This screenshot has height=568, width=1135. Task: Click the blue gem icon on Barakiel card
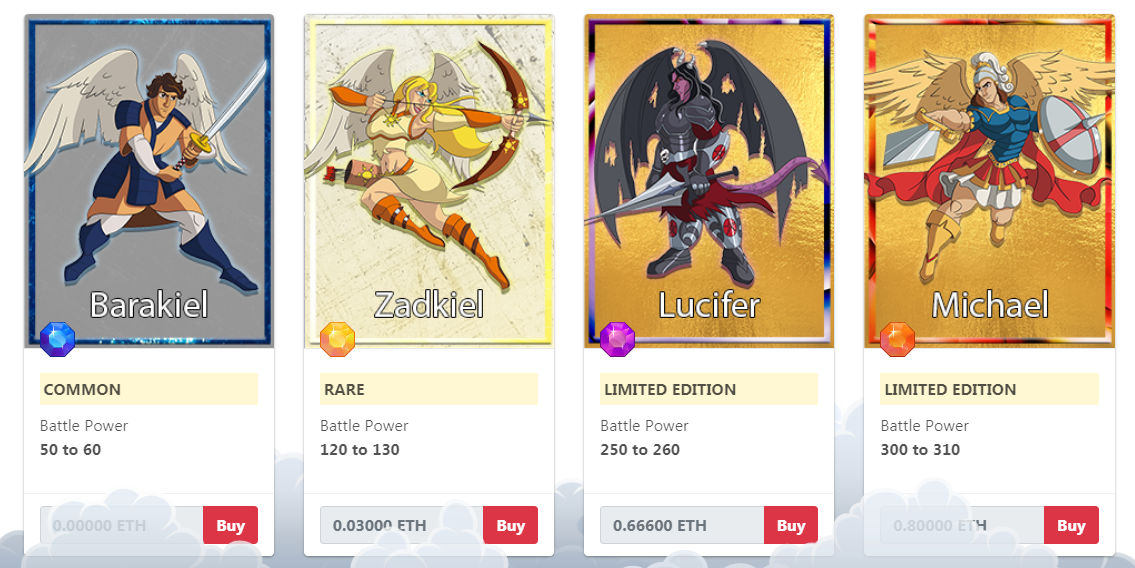point(57,339)
